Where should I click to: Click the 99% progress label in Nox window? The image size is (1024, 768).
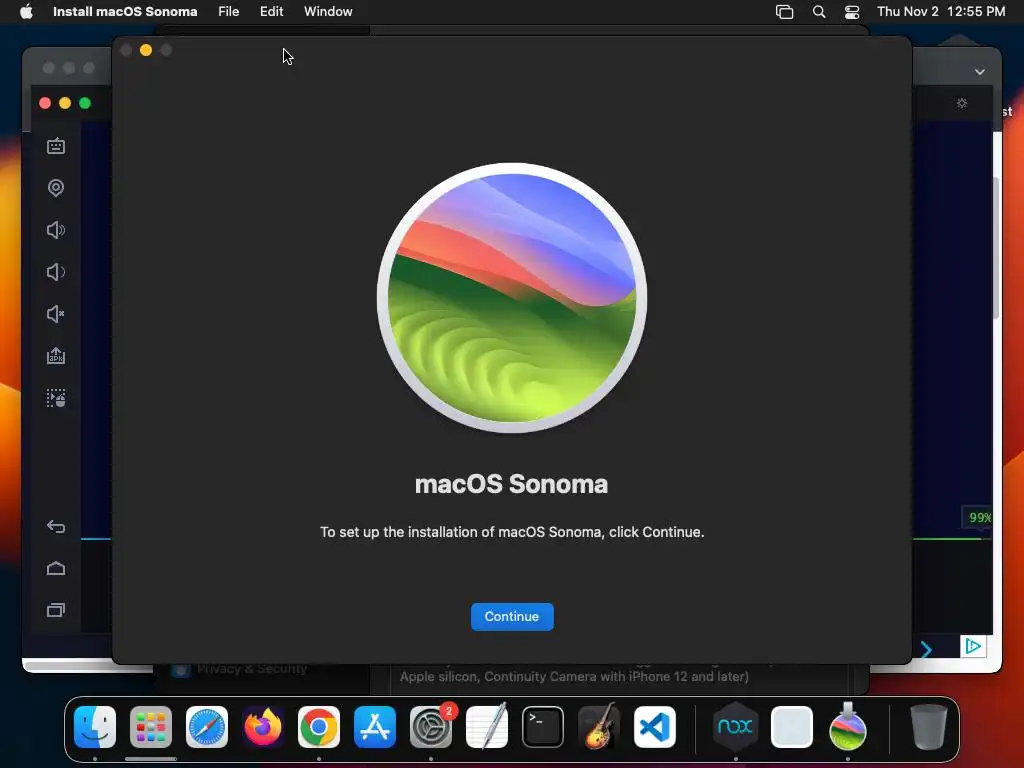[x=978, y=517]
